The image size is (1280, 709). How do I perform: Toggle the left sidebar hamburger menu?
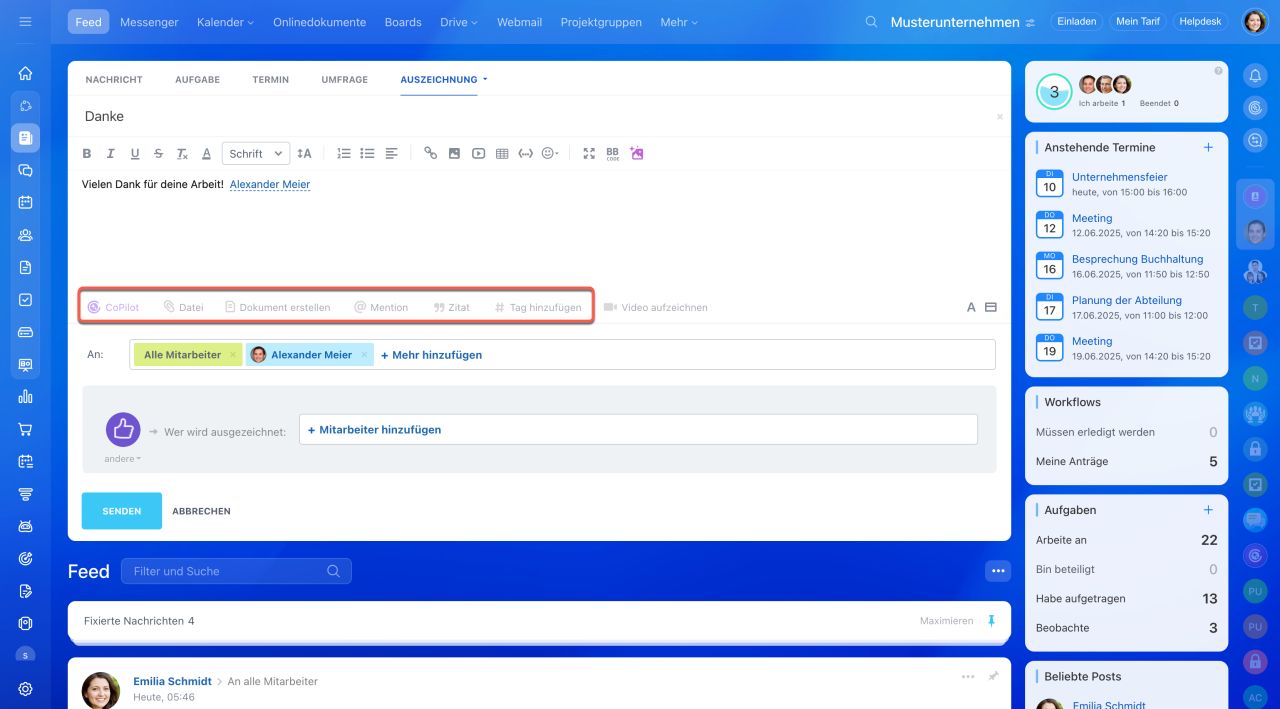click(x=25, y=22)
